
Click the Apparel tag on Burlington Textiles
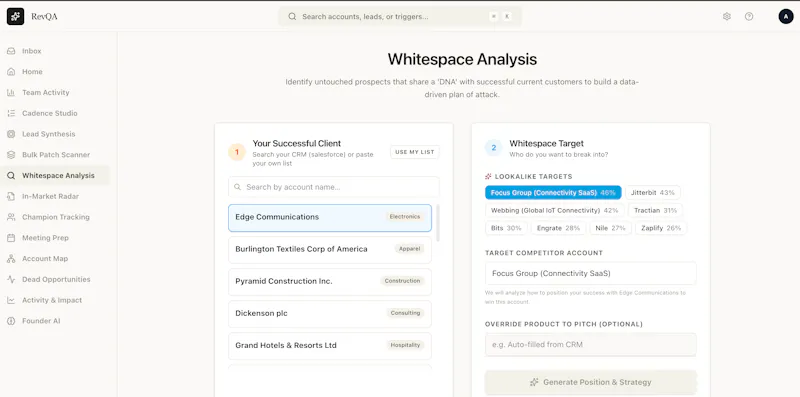pos(409,249)
